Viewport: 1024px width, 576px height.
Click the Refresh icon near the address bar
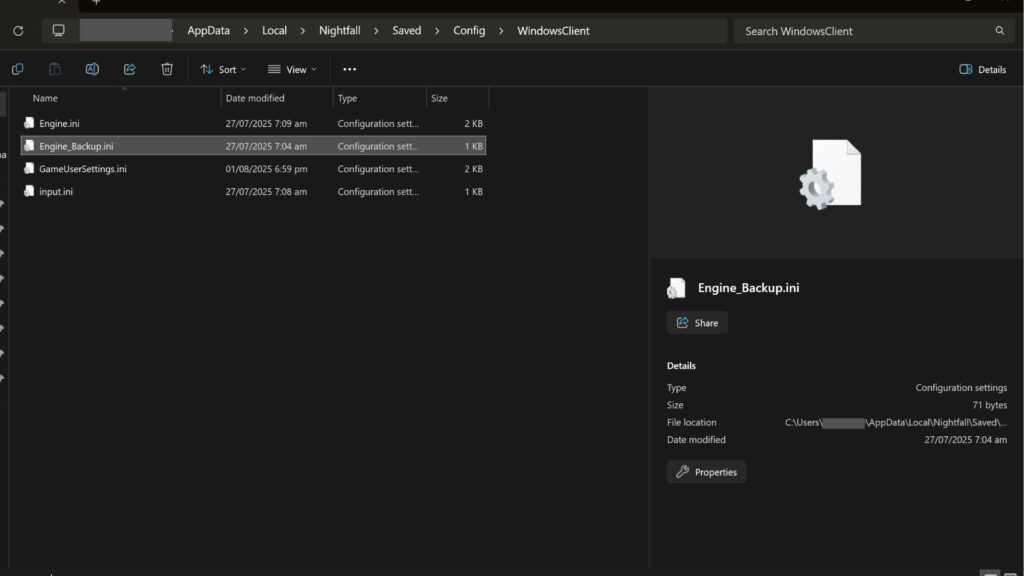coord(17,30)
